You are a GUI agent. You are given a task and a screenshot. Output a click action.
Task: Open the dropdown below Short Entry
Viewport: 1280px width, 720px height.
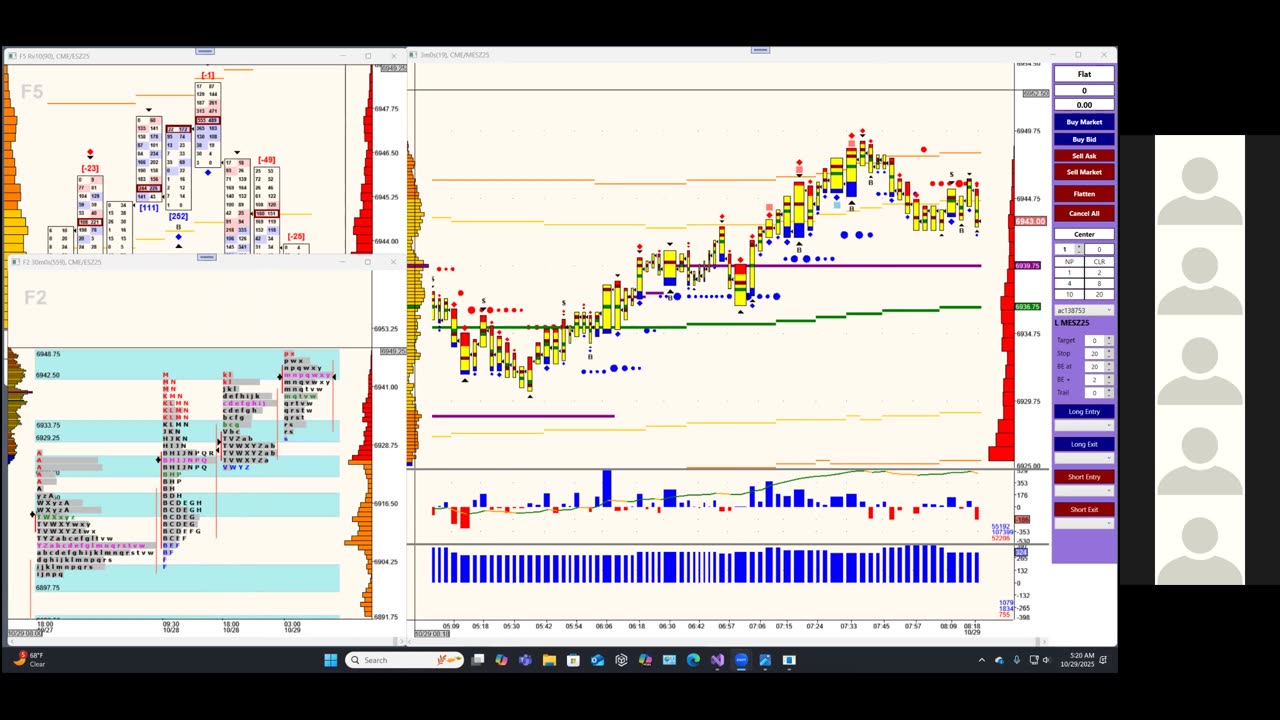click(x=1084, y=491)
